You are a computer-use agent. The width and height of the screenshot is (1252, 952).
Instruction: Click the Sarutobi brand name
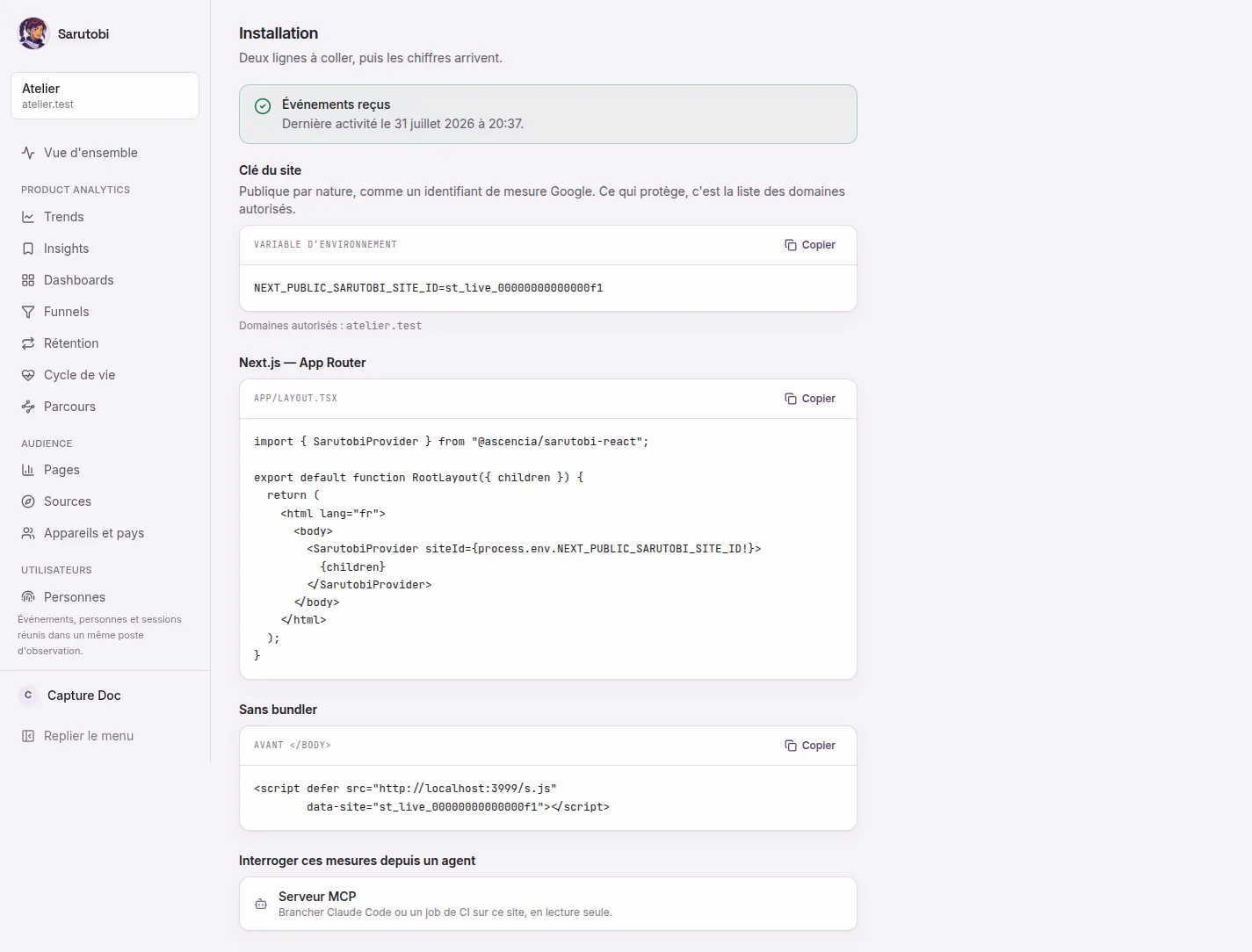pyautogui.click(x=83, y=34)
